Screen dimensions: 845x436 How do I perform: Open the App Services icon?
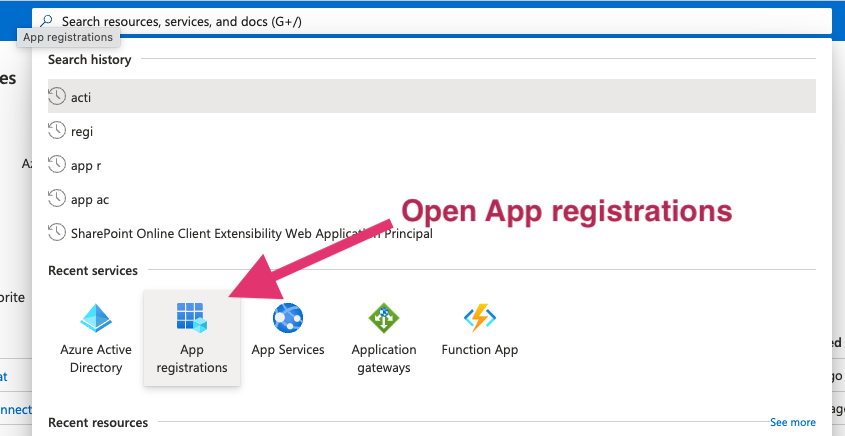coord(288,317)
